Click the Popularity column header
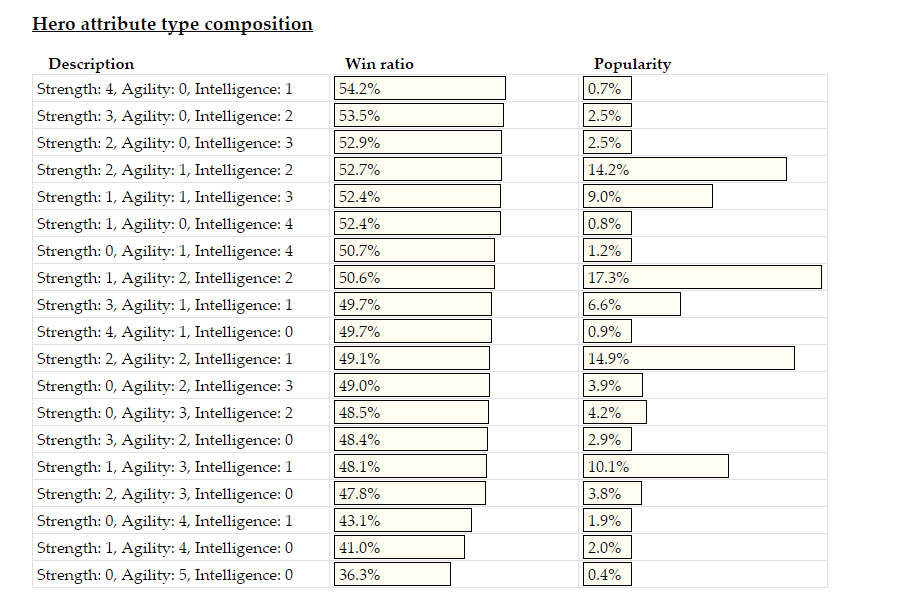Screen dimensions: 900x602 click(632, 64)
